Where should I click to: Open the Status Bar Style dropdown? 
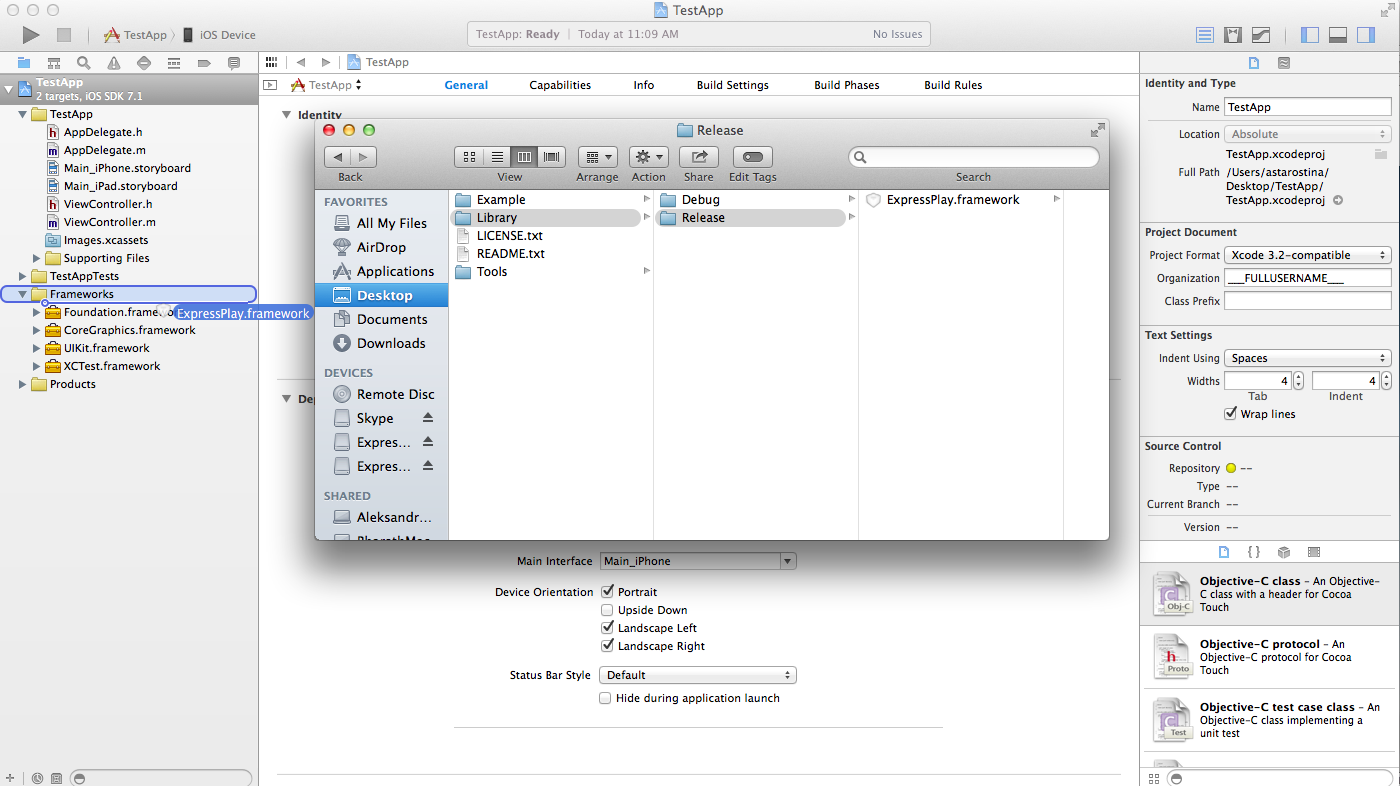(x=697, y=675)
